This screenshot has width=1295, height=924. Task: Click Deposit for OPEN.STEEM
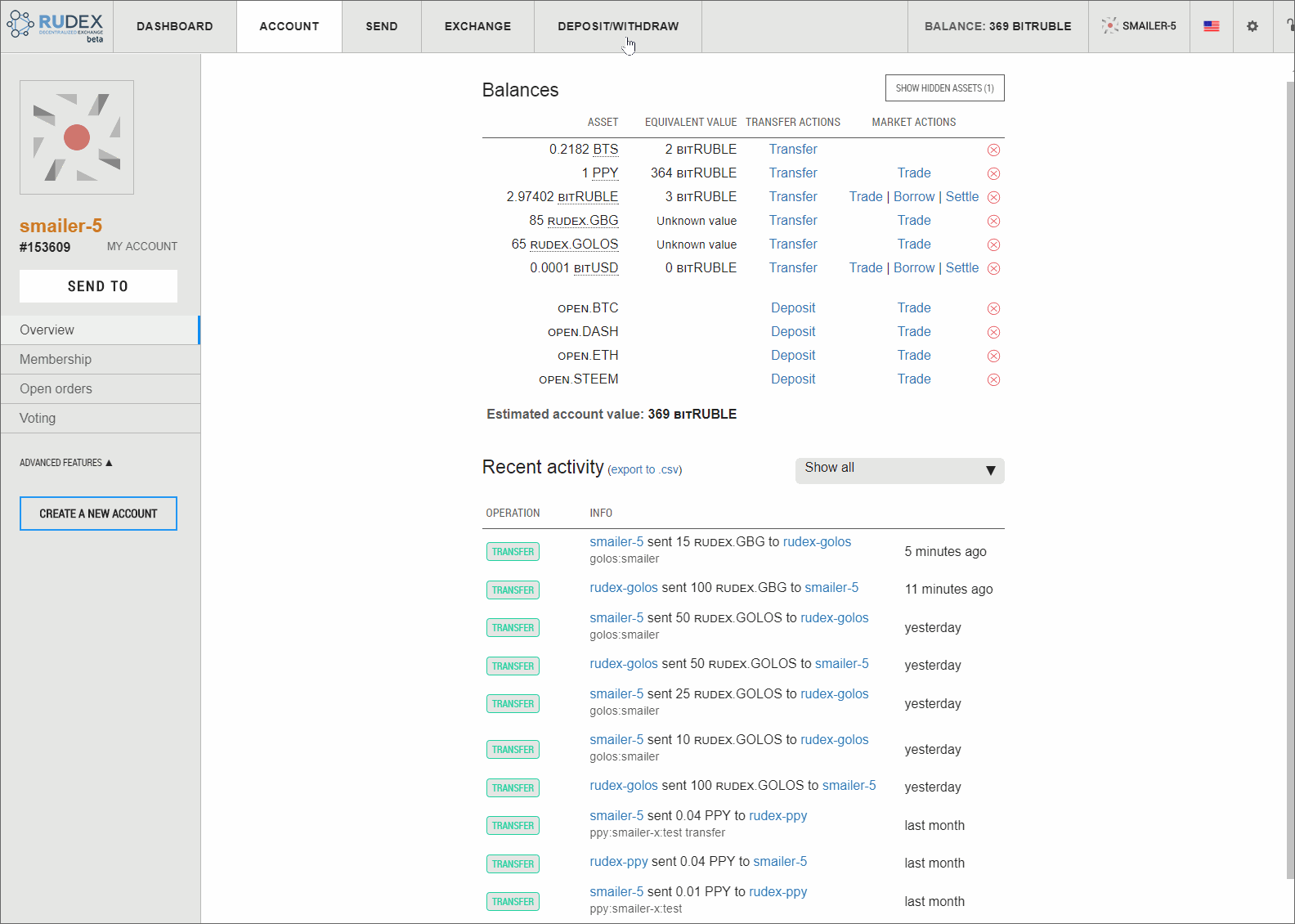pyautogui.click(x=793, y=379)
